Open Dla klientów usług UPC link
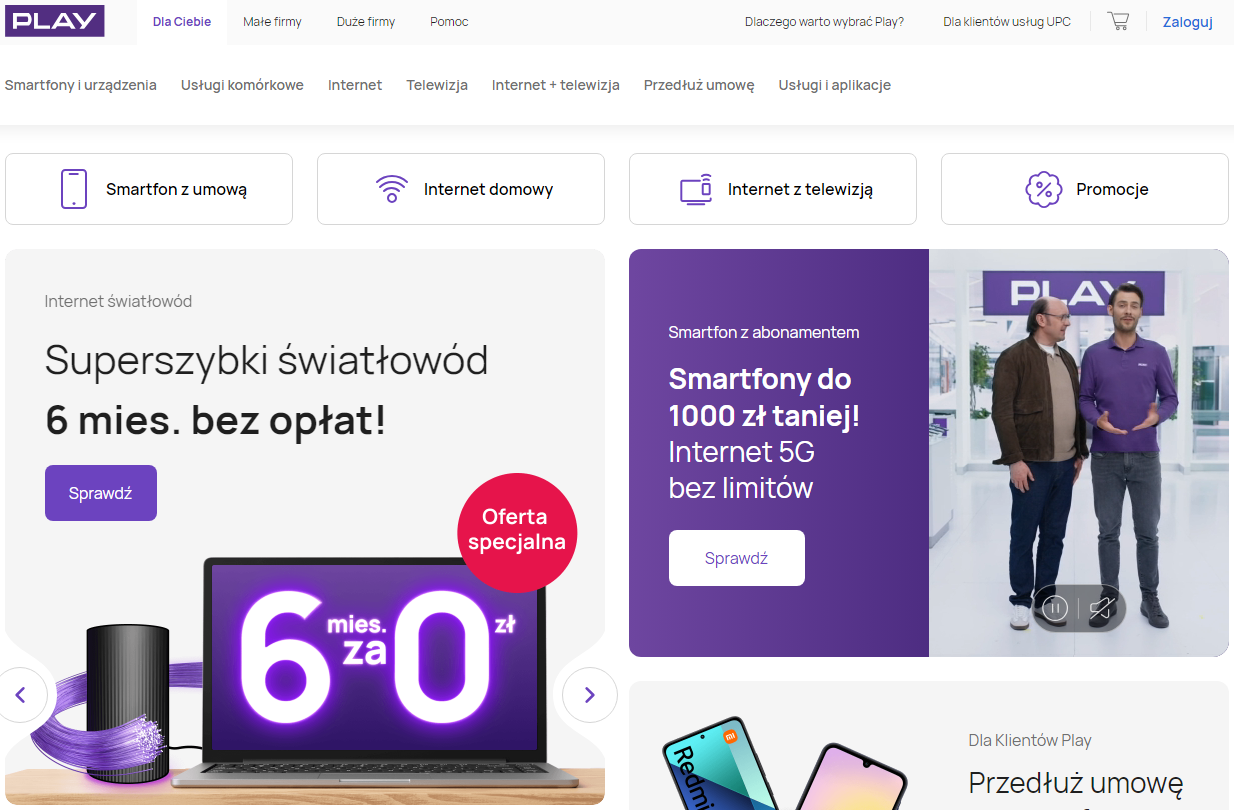Image resolution: width=1234 pixels, height=810 pixels. point(1007,22)
